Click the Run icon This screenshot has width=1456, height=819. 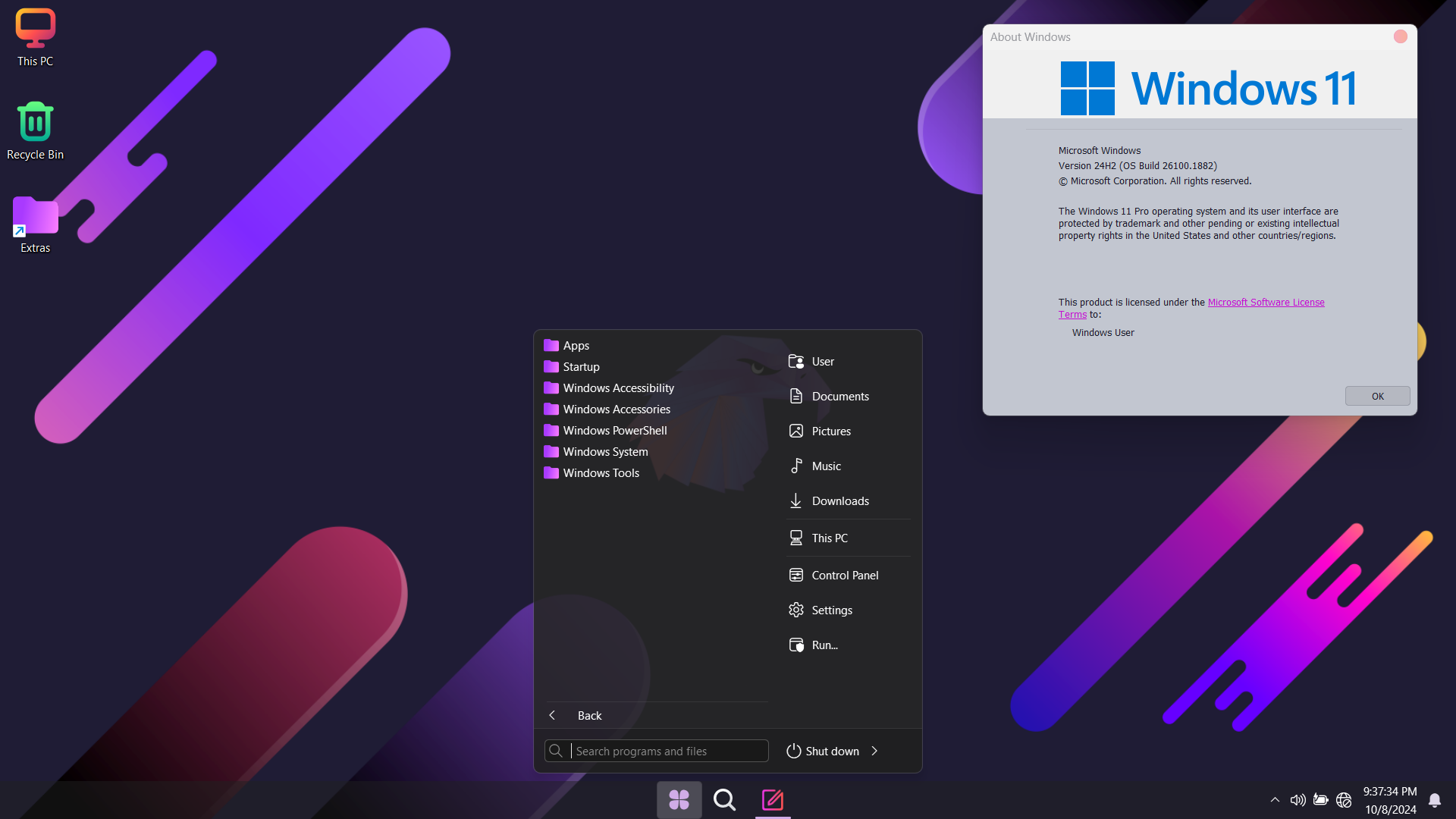tap(796, 645)
